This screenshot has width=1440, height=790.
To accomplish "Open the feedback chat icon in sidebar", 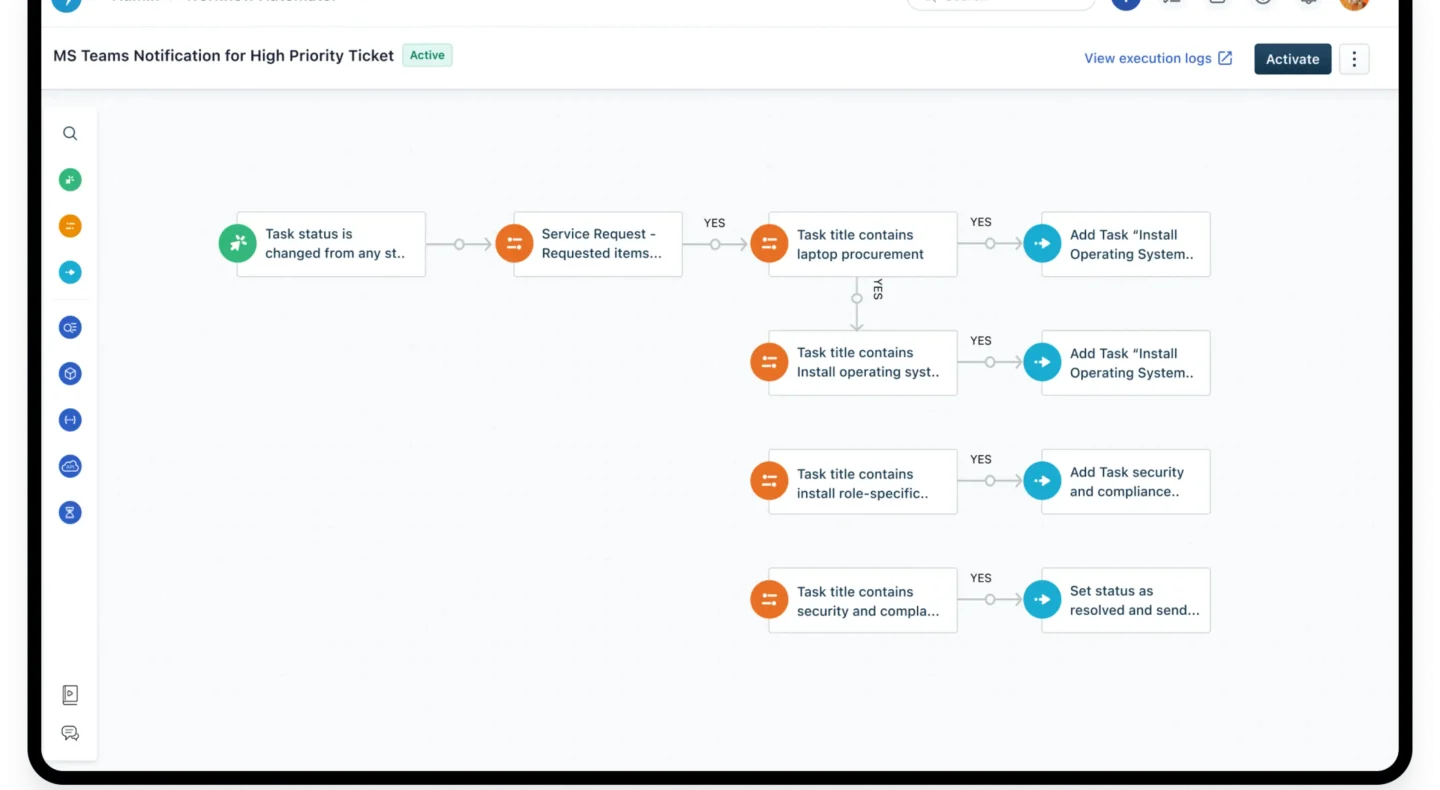I will pos(70,733).
